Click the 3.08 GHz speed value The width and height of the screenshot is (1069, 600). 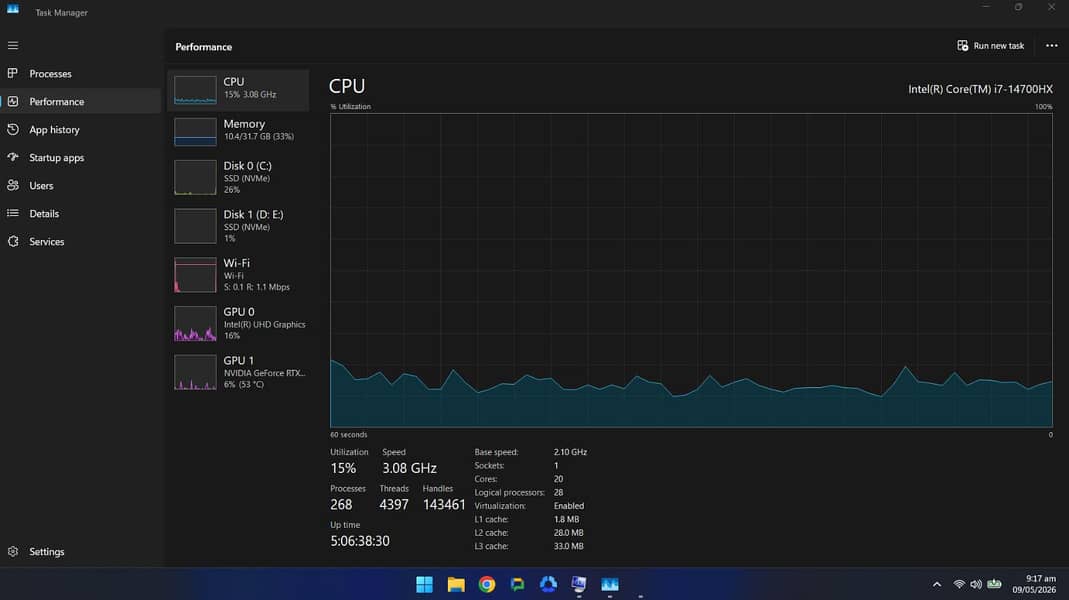pos(409,468)
